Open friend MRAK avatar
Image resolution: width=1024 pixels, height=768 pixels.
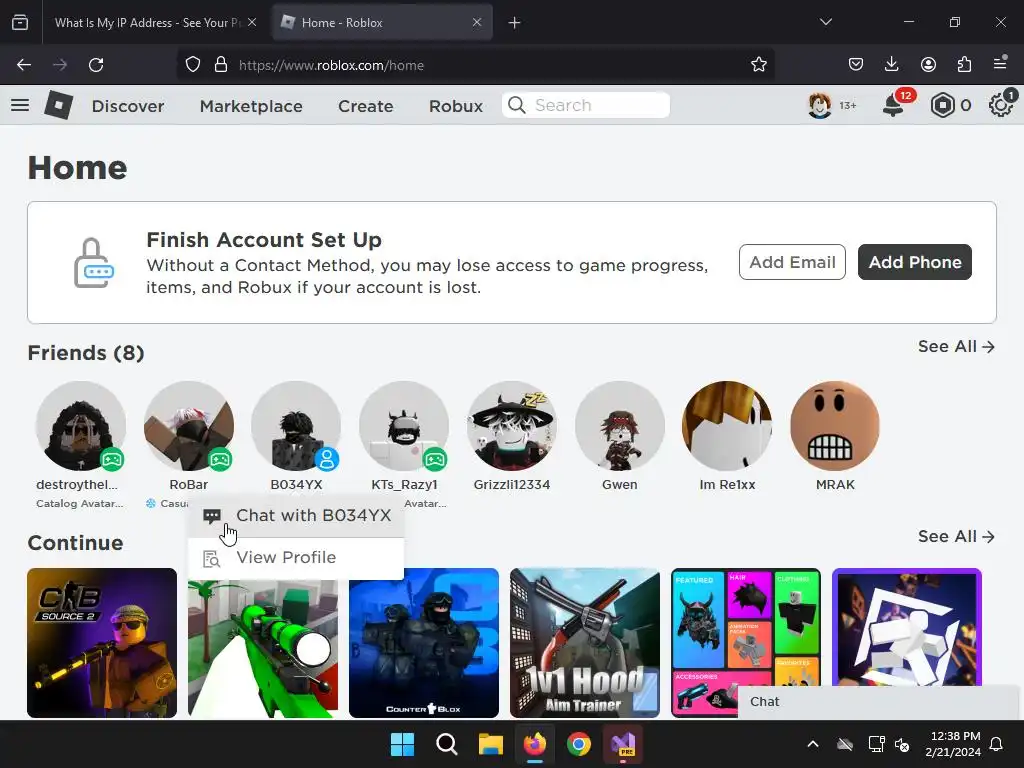835,426
